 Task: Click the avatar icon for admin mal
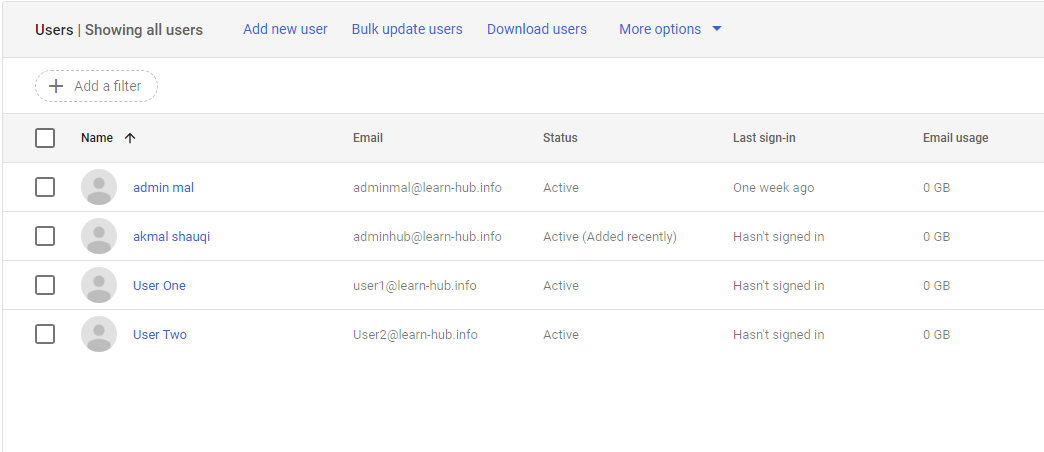pos(98,187)
